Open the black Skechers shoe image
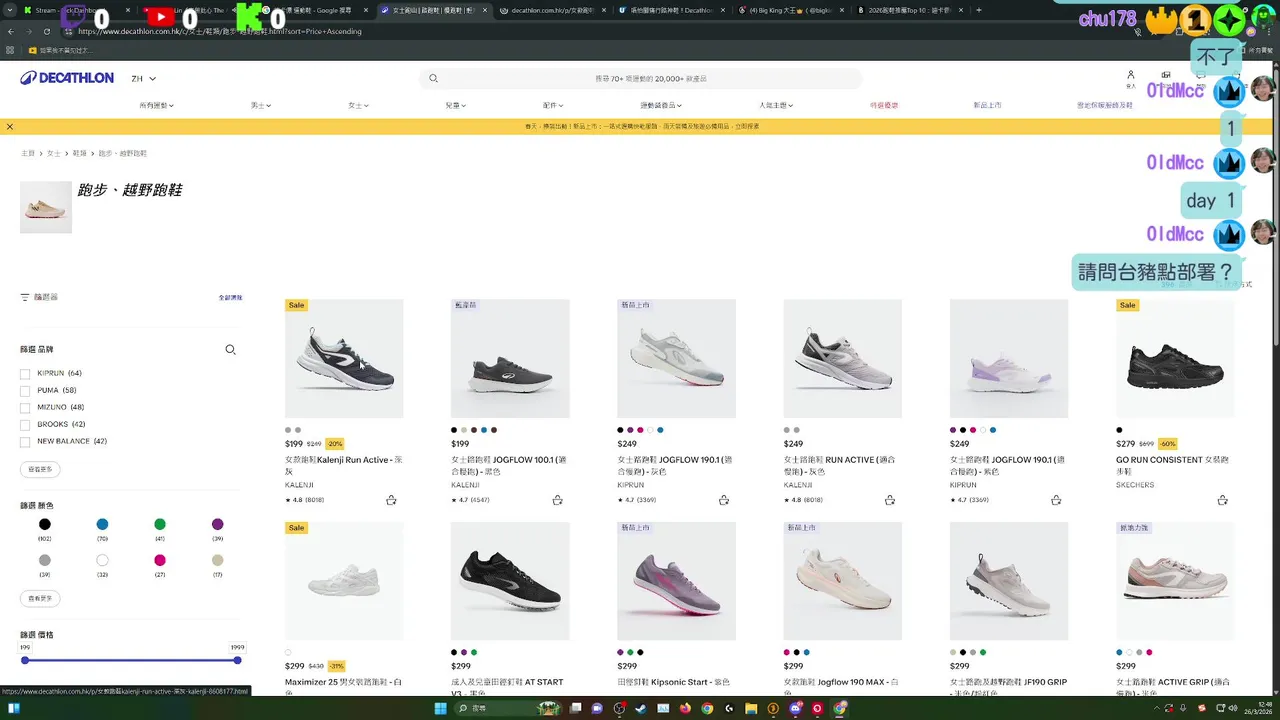The image size is (1280, 720). tap(1175, 358)
